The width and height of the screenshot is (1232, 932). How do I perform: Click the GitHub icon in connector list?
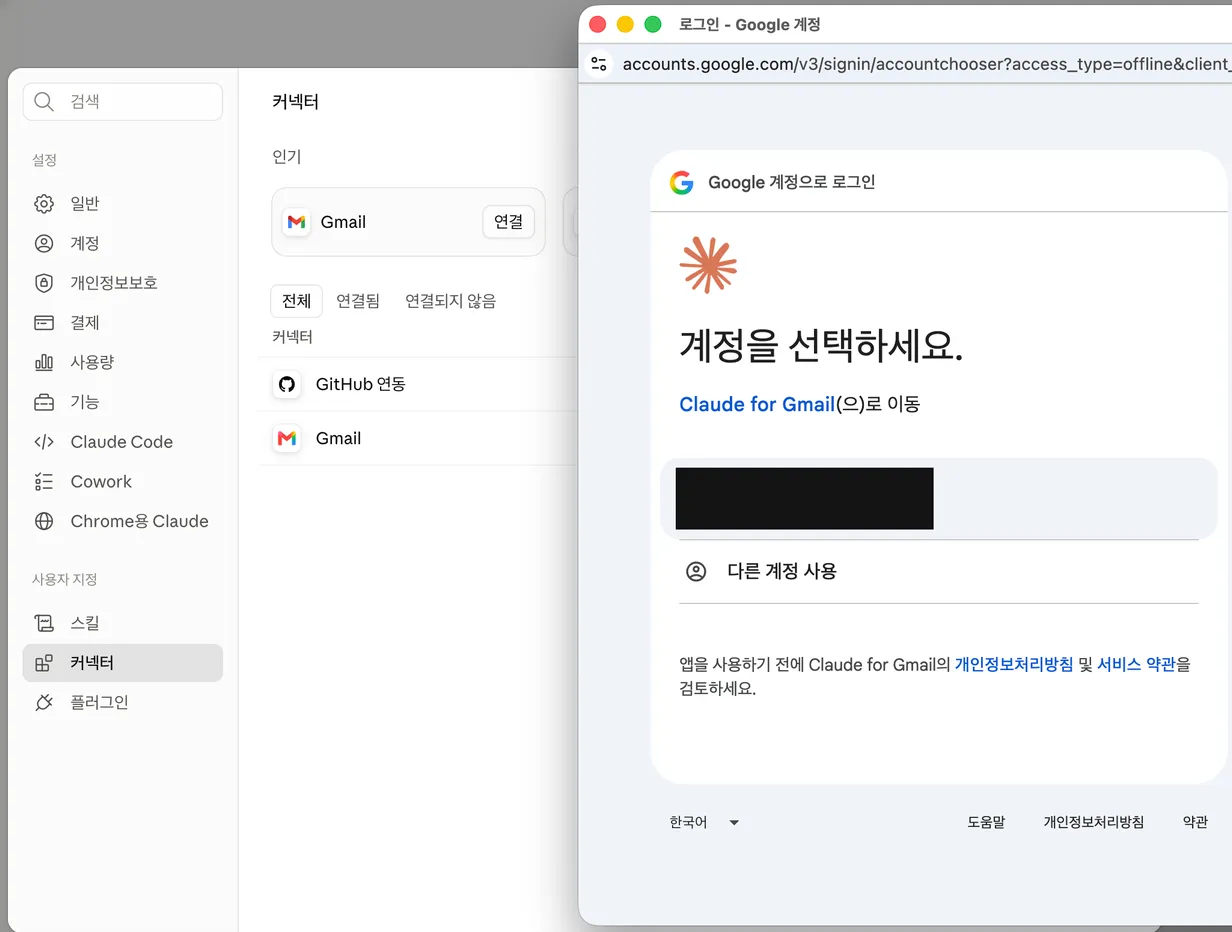287,385
